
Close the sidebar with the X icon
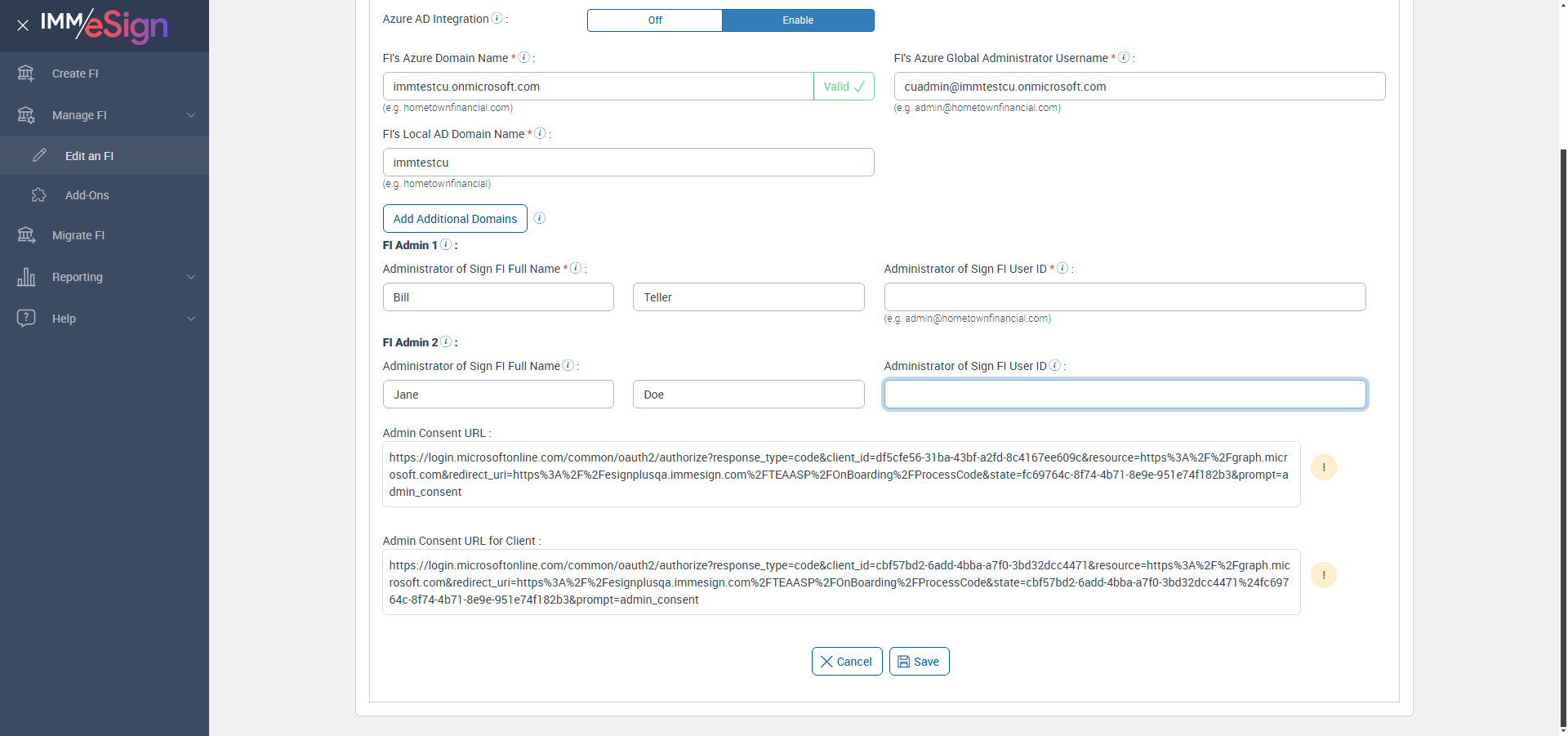pyautogui.click(x=23, y=25)
